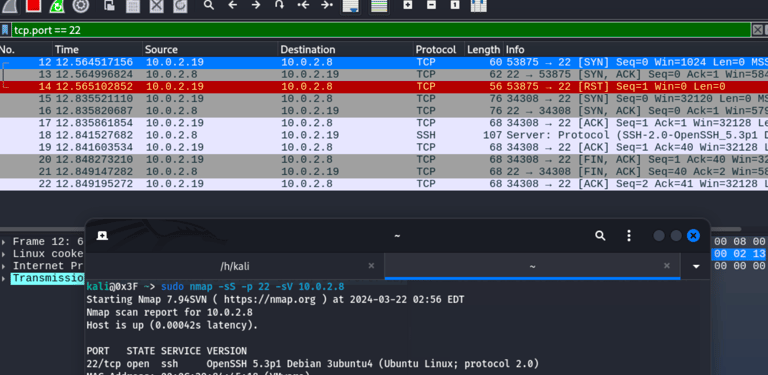768x375 pixels.
Task: Select packet 13 SYN, ACK row
Action: (384, 74)
